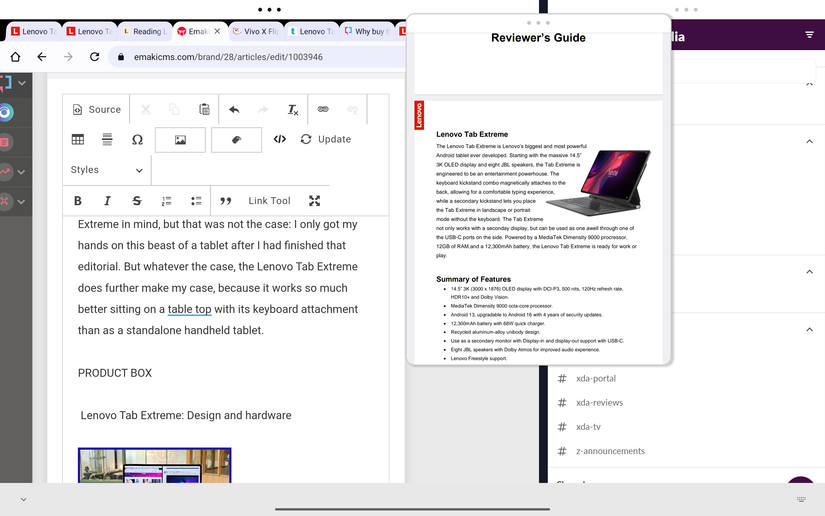Image resolution: width=825 pixels, height=516 pixels.
Task: Click the Slack filter icon in header
Action: click(x=809, y=35)
